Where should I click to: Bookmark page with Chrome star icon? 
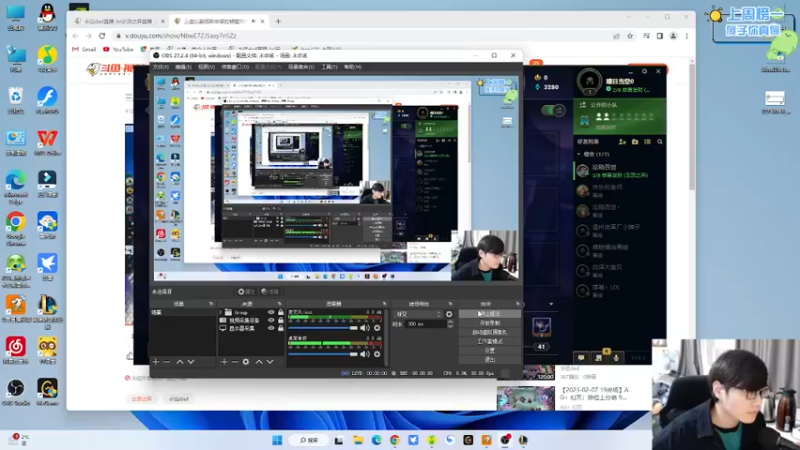pyautogui.click(x=630, y=36)
